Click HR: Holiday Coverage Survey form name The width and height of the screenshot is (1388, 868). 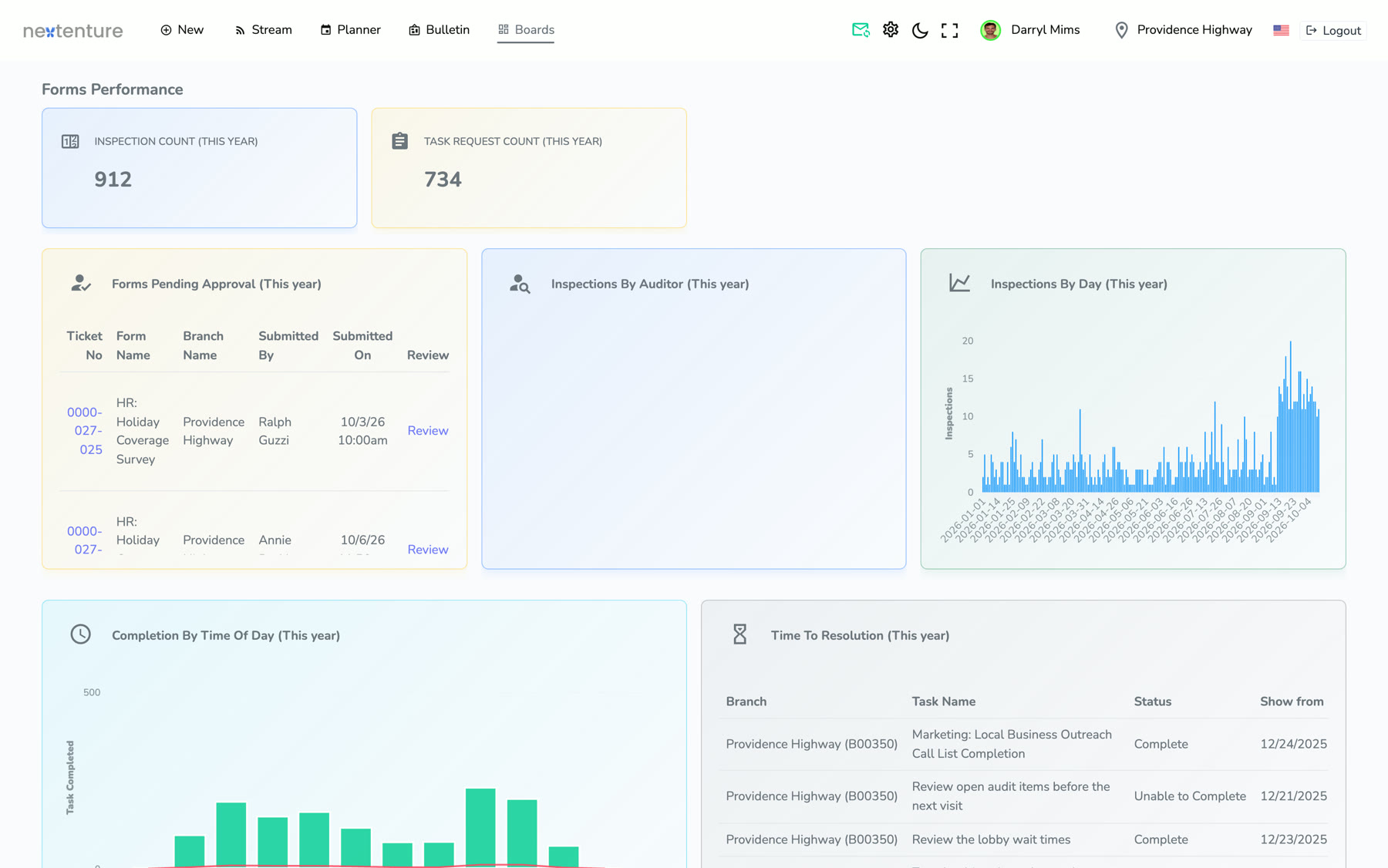tap(143, 431)
